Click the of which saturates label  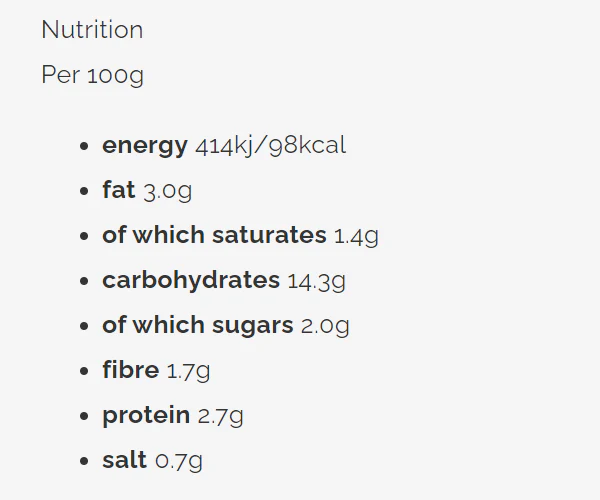[x=214, y=236]
